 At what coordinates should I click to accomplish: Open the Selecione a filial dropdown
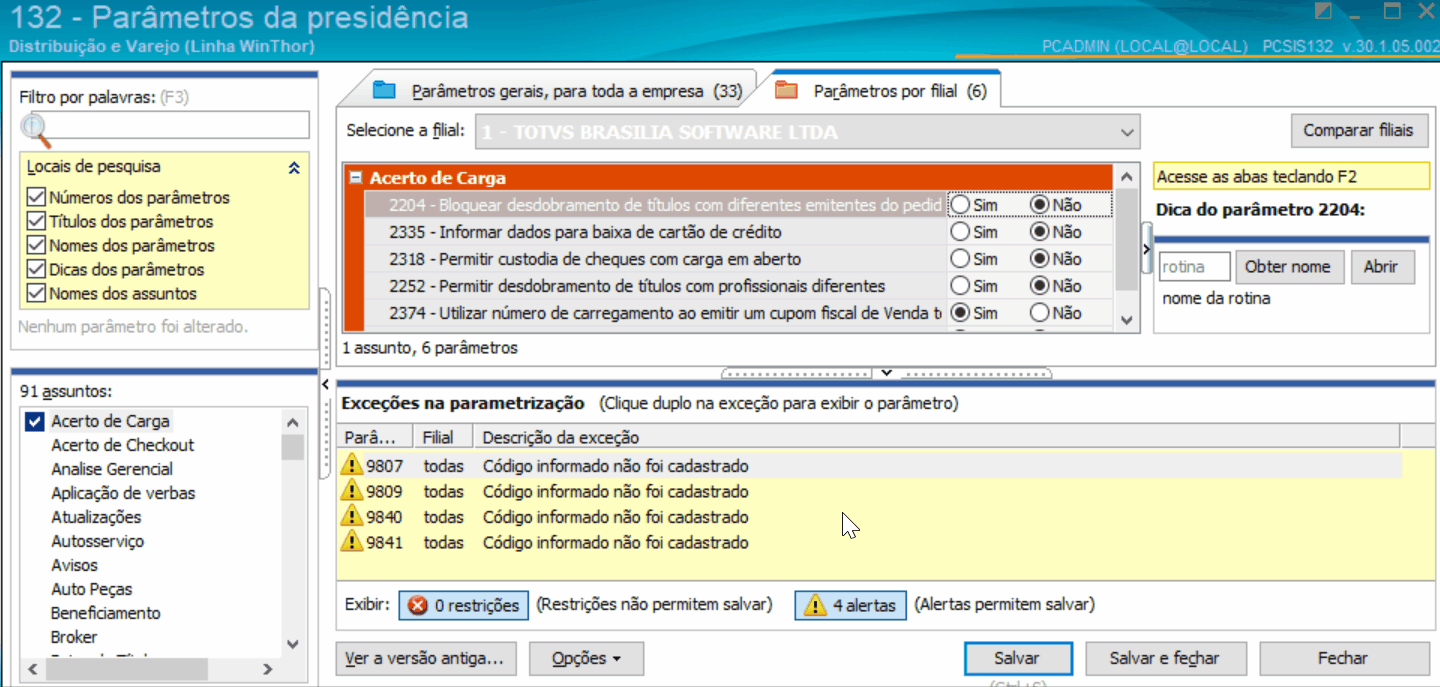1128,132
